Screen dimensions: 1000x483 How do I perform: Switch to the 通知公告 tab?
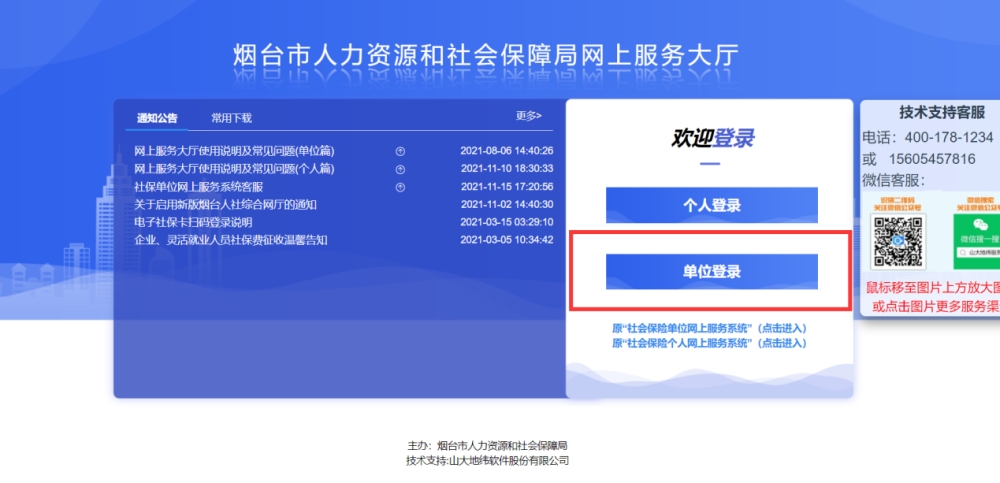coord(157,118)
